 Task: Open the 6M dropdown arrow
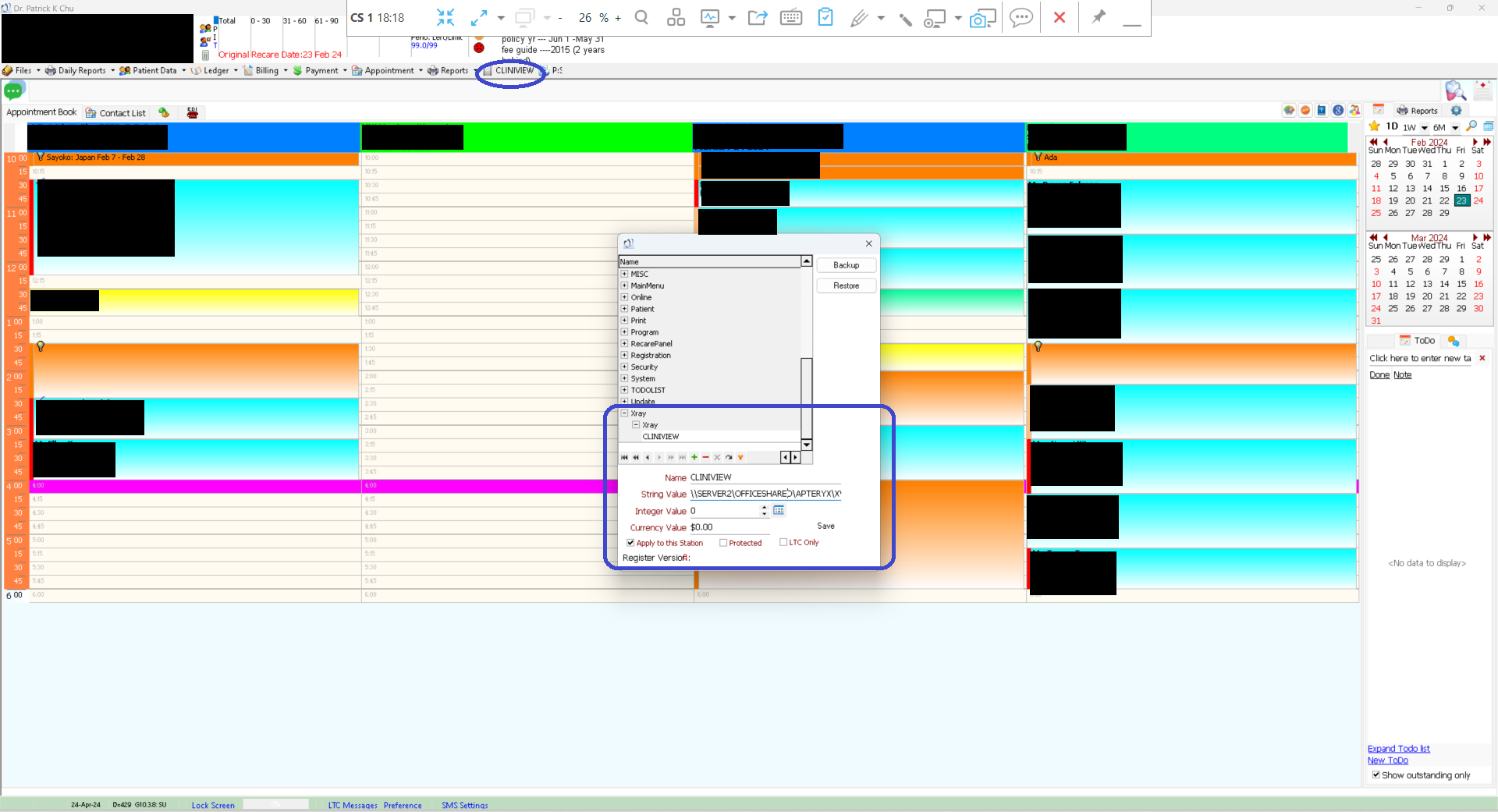coord(1455,128)
